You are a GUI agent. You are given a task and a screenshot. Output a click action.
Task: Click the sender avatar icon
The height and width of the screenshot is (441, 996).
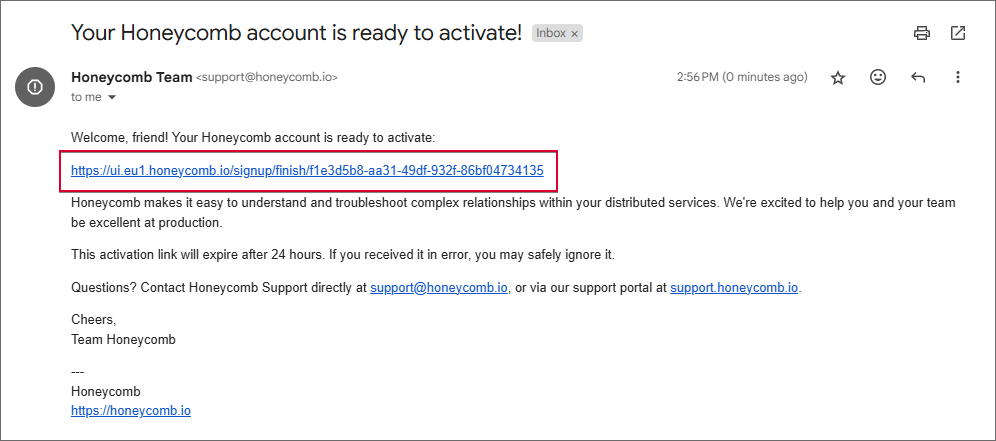pos(35,87)
